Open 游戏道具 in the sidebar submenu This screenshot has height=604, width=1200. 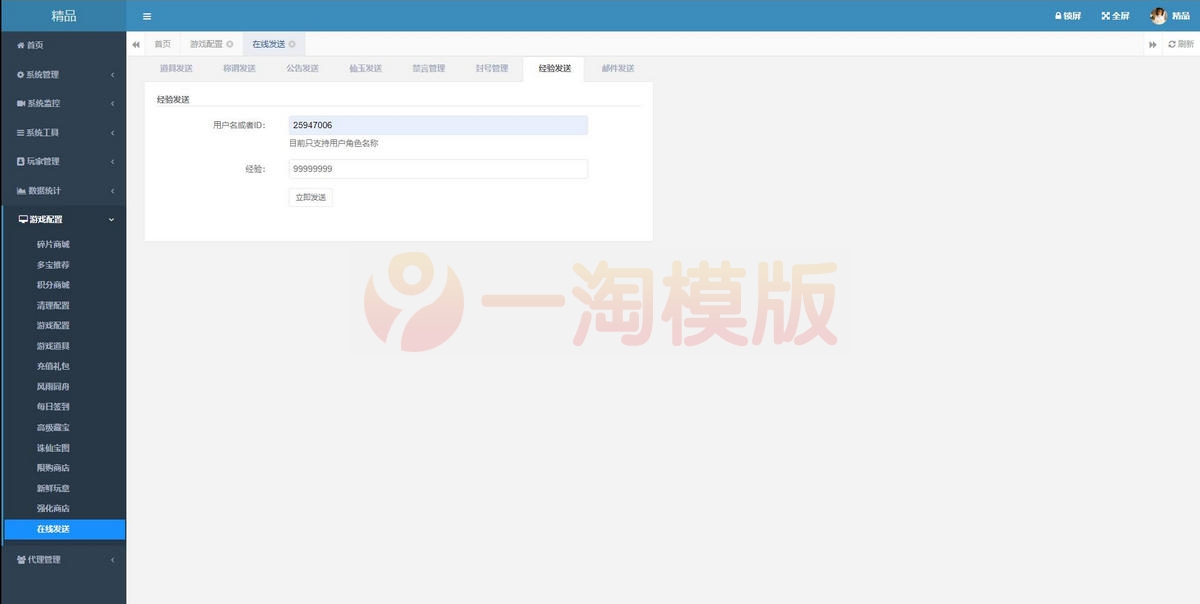53,346
